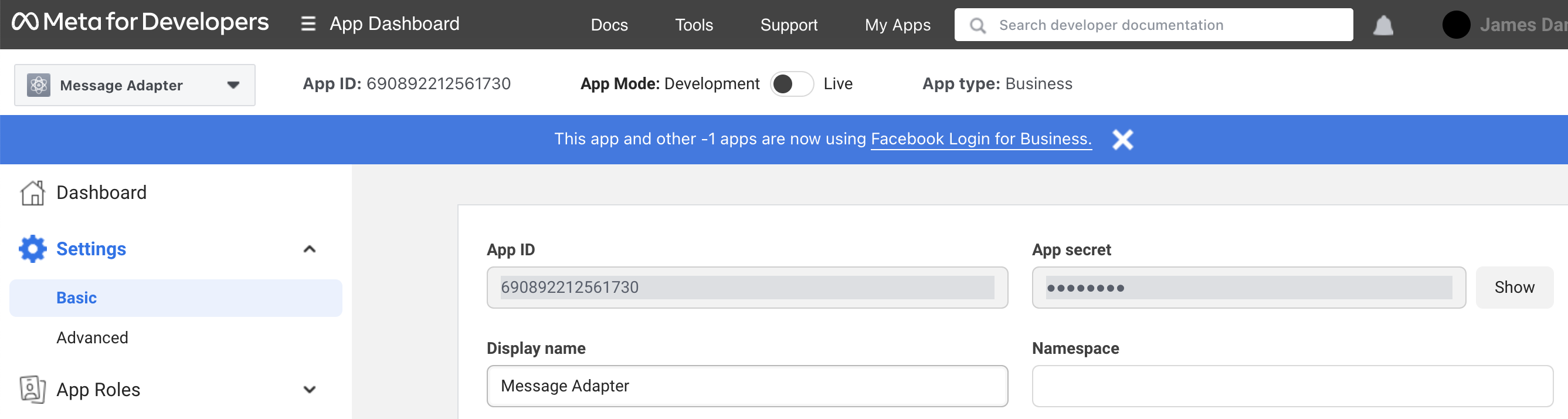Viewport: 1568px width, 419px height.
Task: Click the Settings sidebar label
Action: [x=91, y=249]
